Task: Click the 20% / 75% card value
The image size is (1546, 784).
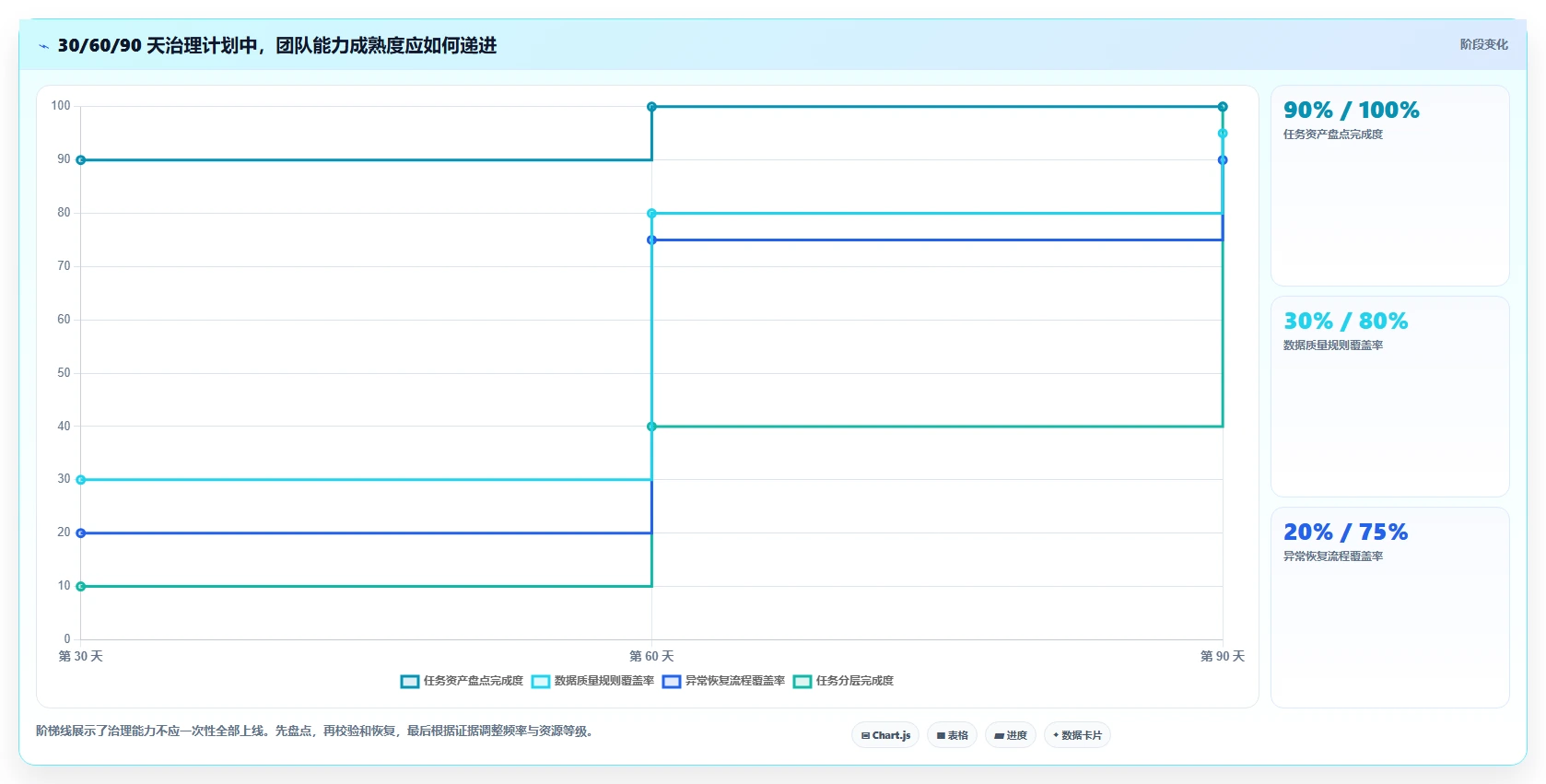Action: pyautogui.click(x=1346, y=532)
